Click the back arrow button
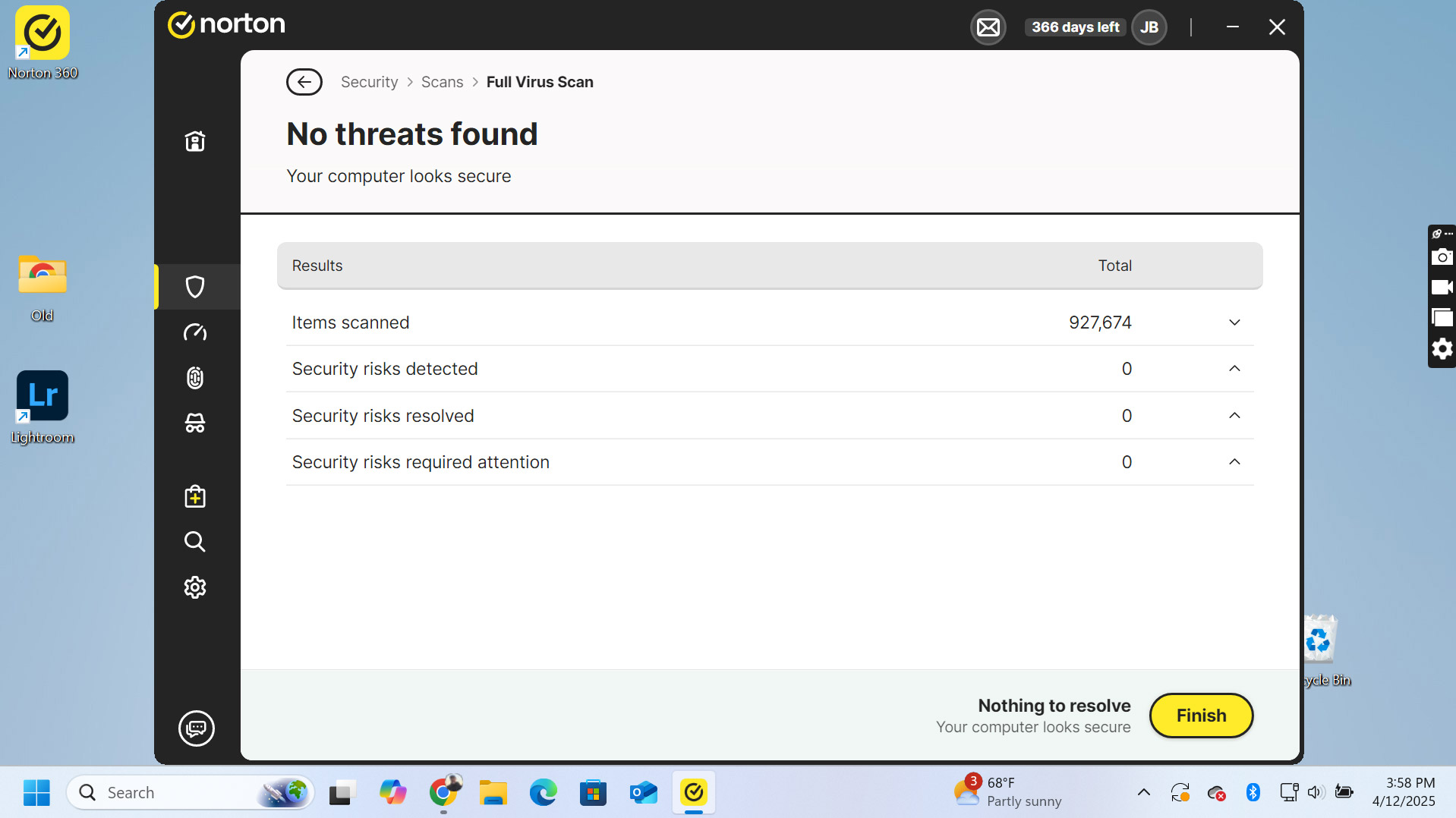Image resolution: width=1456 pixels, height=818 pixels. pos(304,82)
